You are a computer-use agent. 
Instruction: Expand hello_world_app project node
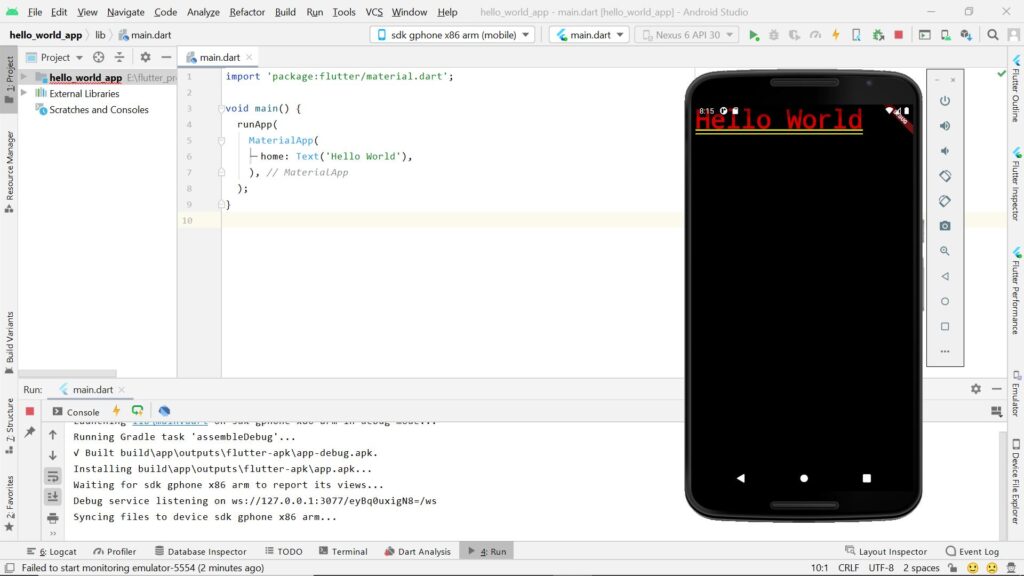pos(24,77)
